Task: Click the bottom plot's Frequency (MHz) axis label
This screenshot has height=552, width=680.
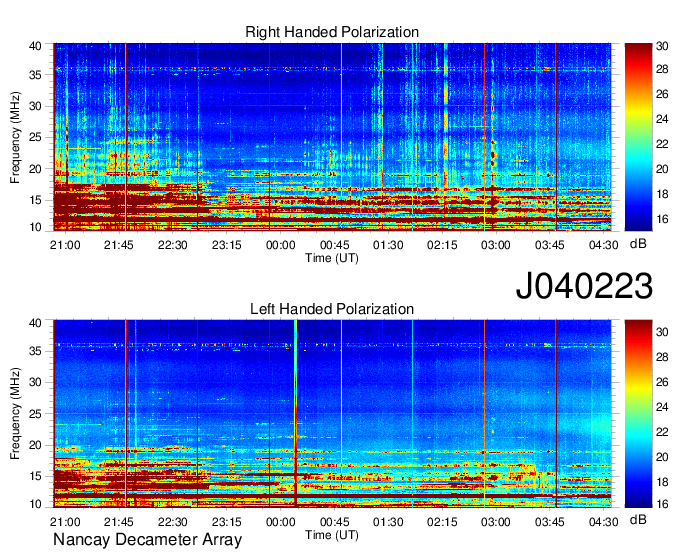Action: point(15,414)
